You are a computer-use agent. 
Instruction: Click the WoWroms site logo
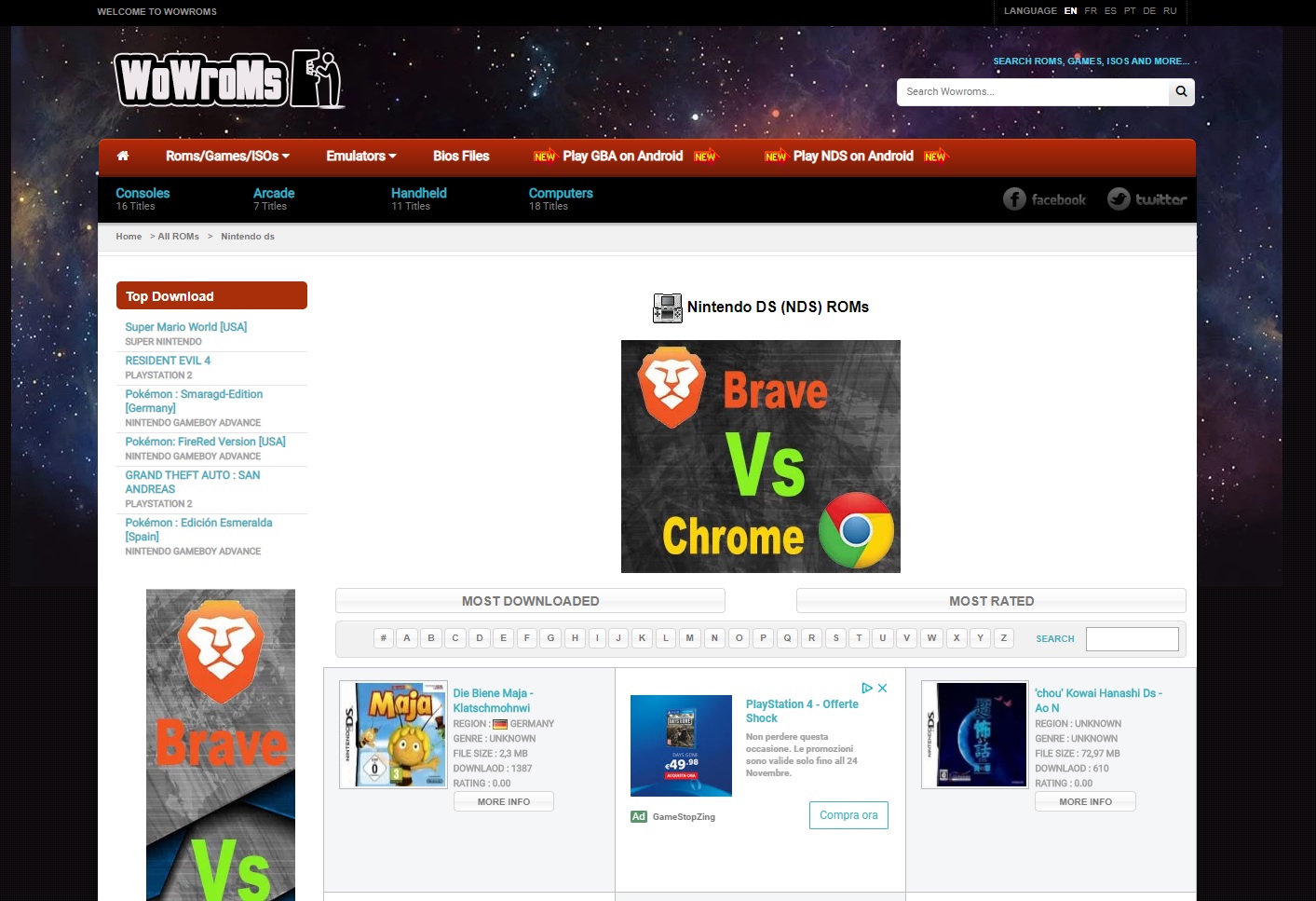click(228, 79)
